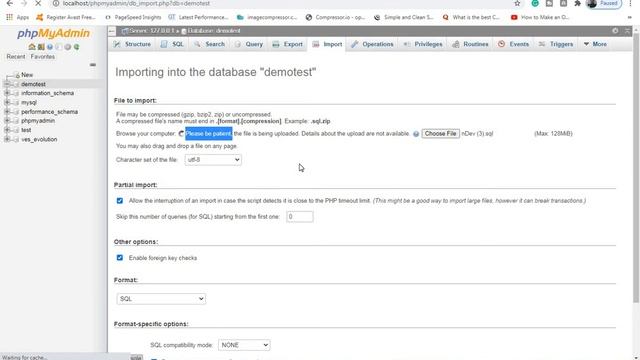Open the character set utf-8 dropdown
Screen dimensions: 640x360
tap(213, 160)
